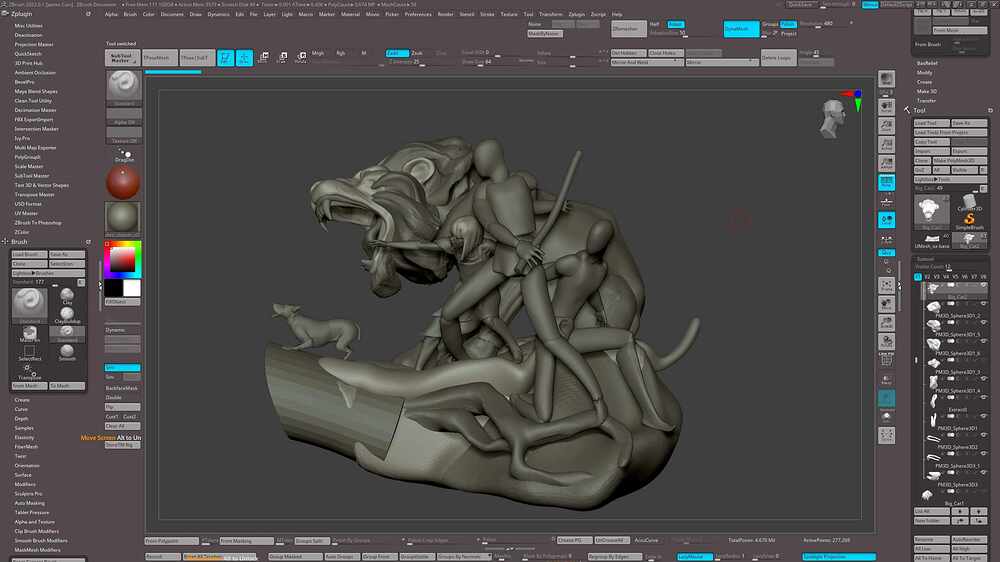Select the Scale gizmo toolbar icon
The height and width of the screenshot is (562, 1000).
[x=283, y=57]
